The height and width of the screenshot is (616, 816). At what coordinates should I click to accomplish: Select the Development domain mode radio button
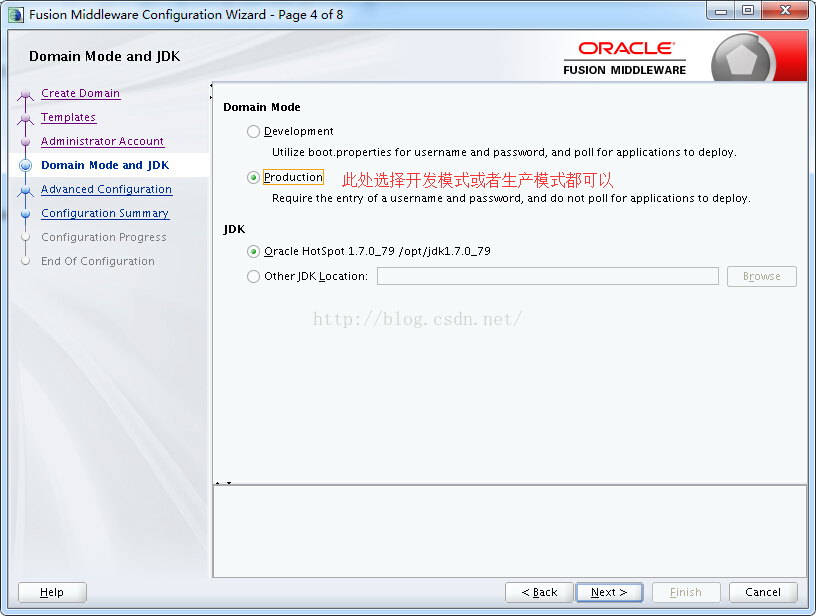[253, 132]
